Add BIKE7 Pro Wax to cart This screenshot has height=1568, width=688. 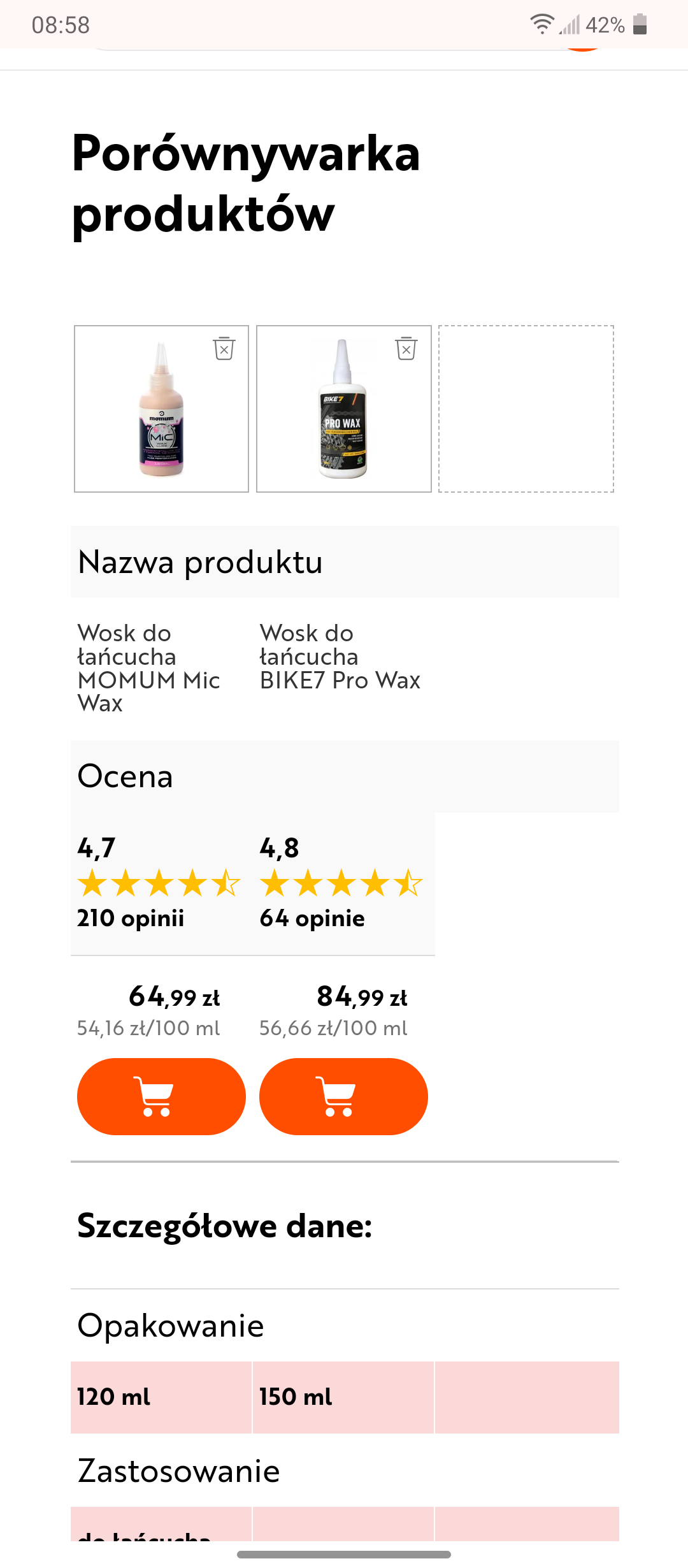coord(343,1096)
